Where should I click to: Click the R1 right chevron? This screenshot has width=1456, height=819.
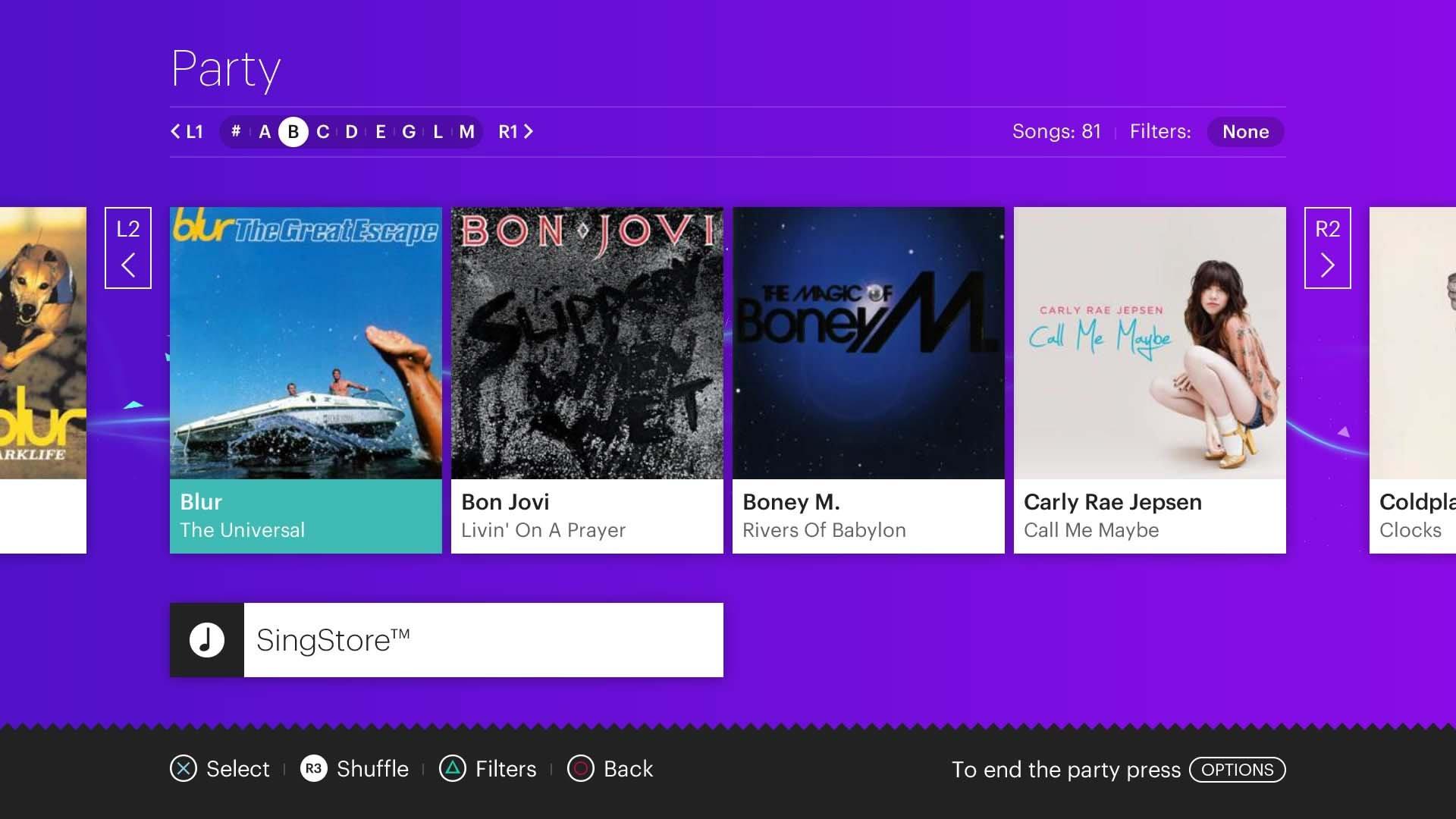(529, 131)
